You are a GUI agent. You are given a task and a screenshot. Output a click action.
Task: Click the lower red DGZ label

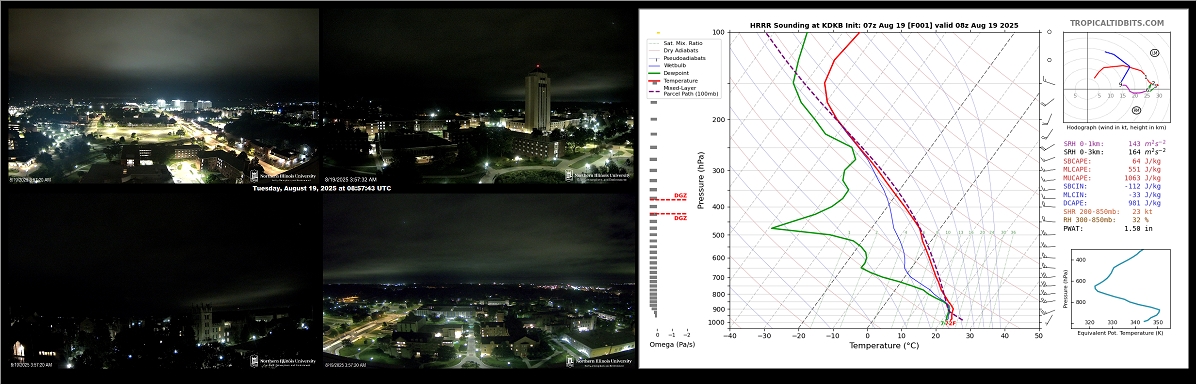tap(680, 218)
